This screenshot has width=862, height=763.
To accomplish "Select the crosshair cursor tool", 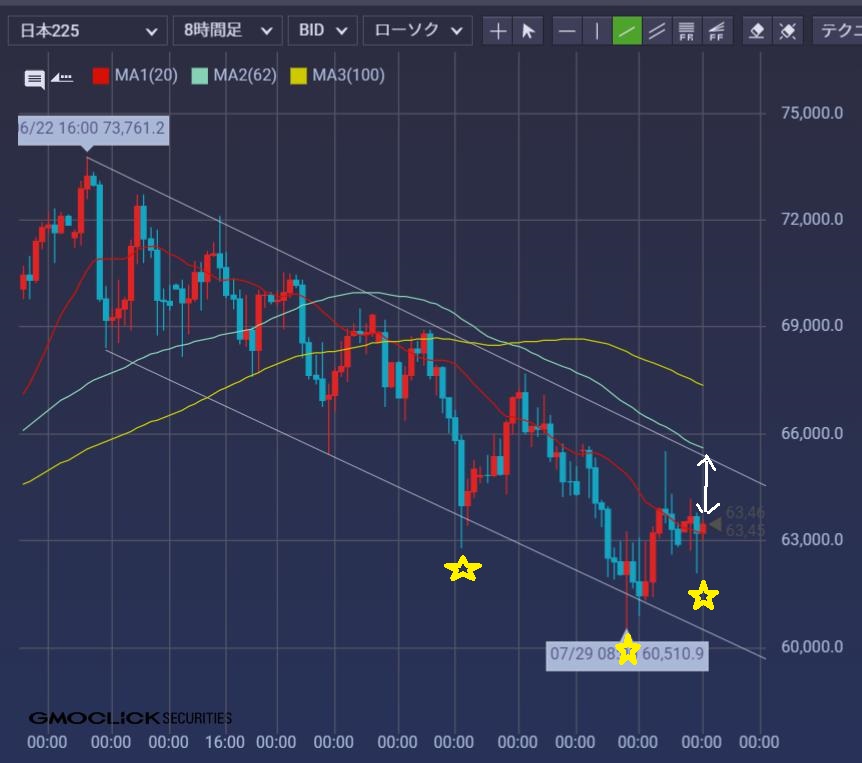I will (x=498, y=31).
